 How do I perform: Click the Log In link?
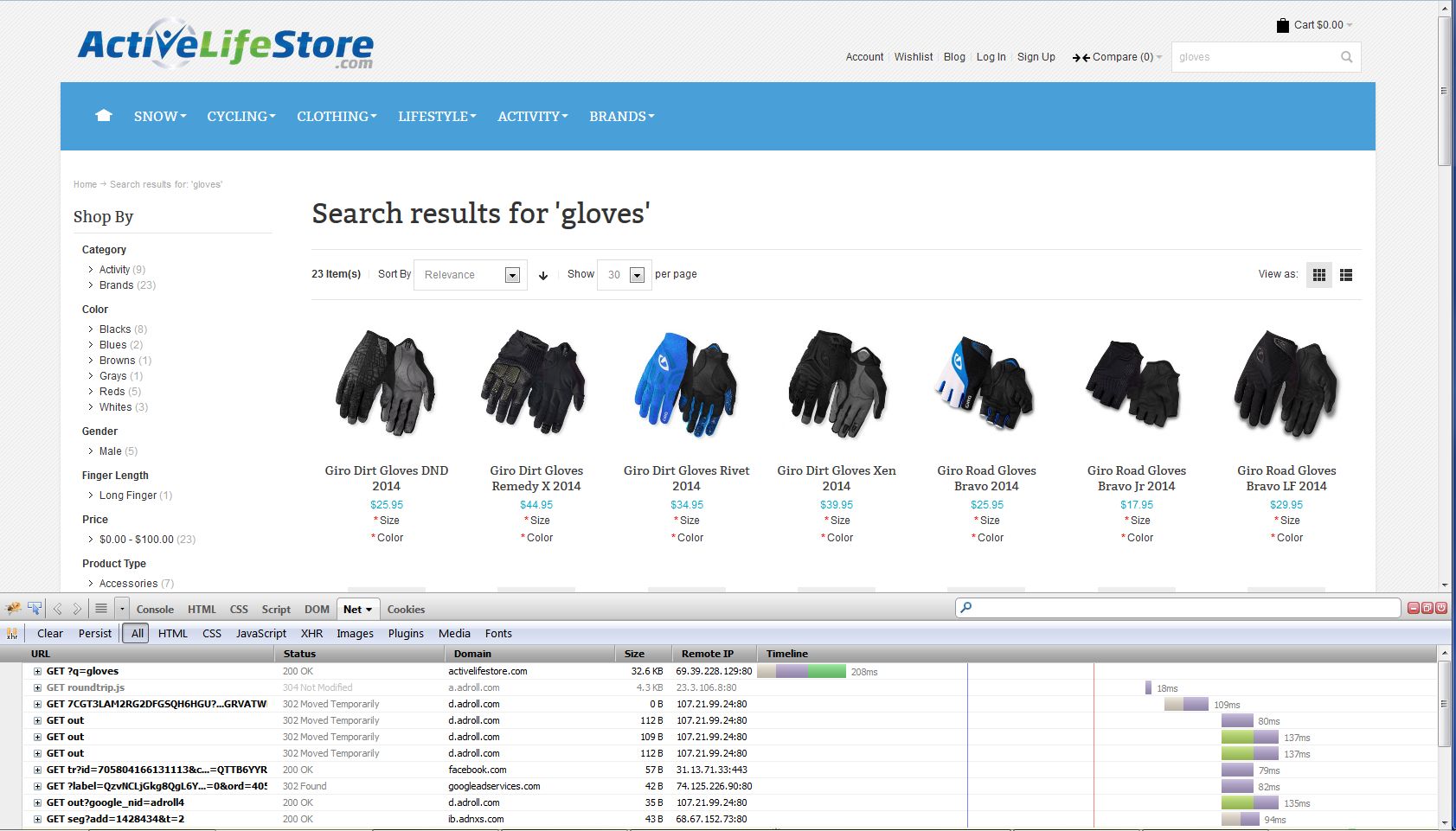tap(991, 57)
